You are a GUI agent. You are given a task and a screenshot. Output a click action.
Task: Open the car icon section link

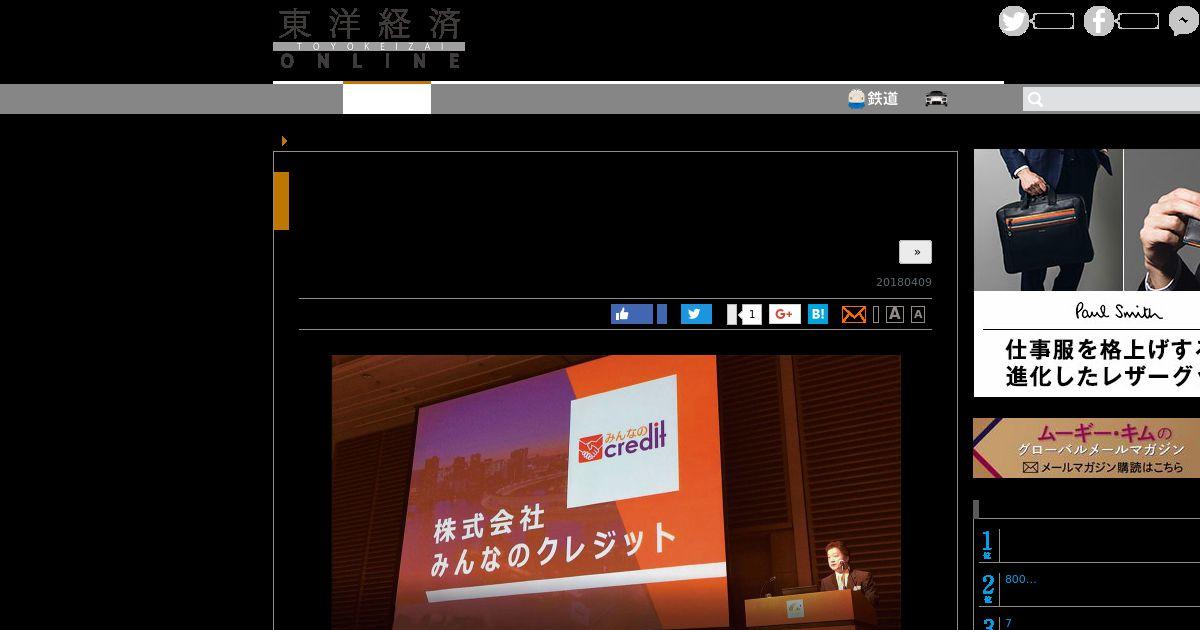tap(937, 98)
